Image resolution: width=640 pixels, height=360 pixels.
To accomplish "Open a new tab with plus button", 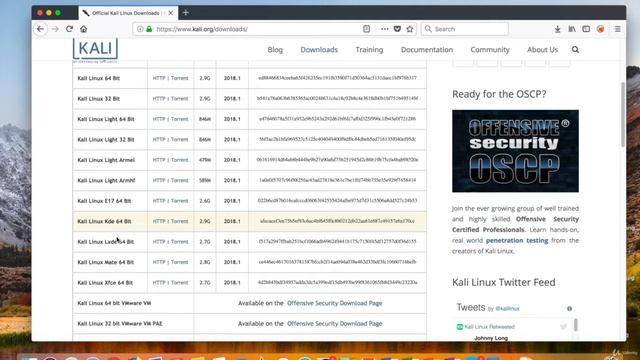I will coord(186,13).
